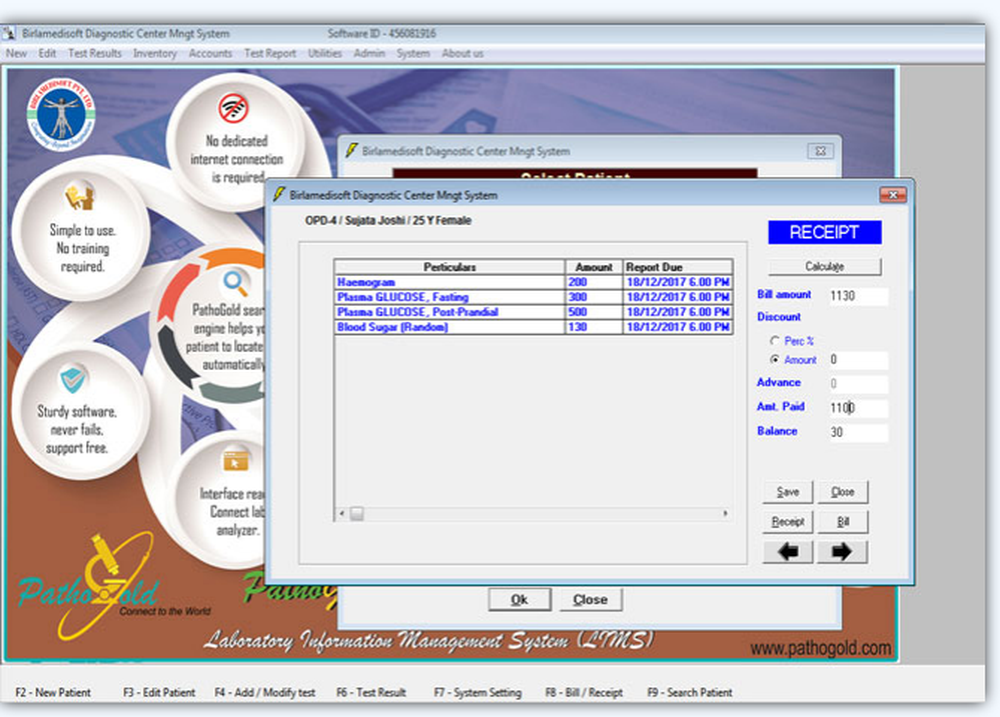1000x717 pixels.
Task: Click the Perticulars column header
Action: [x=450, y=267]
